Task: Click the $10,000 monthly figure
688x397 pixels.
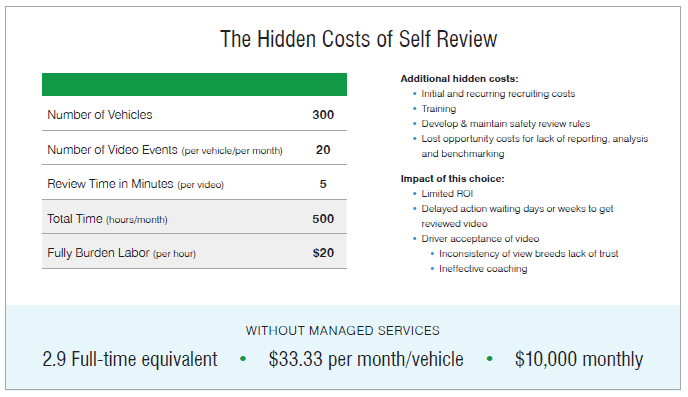Action: click(579, 359)
